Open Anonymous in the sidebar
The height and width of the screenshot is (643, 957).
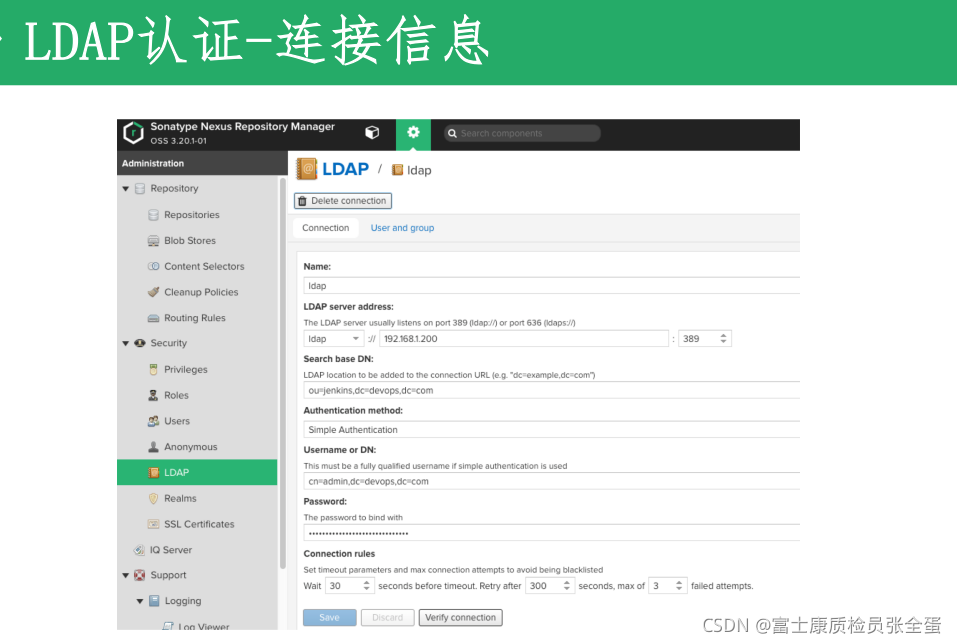pos(190,447)
